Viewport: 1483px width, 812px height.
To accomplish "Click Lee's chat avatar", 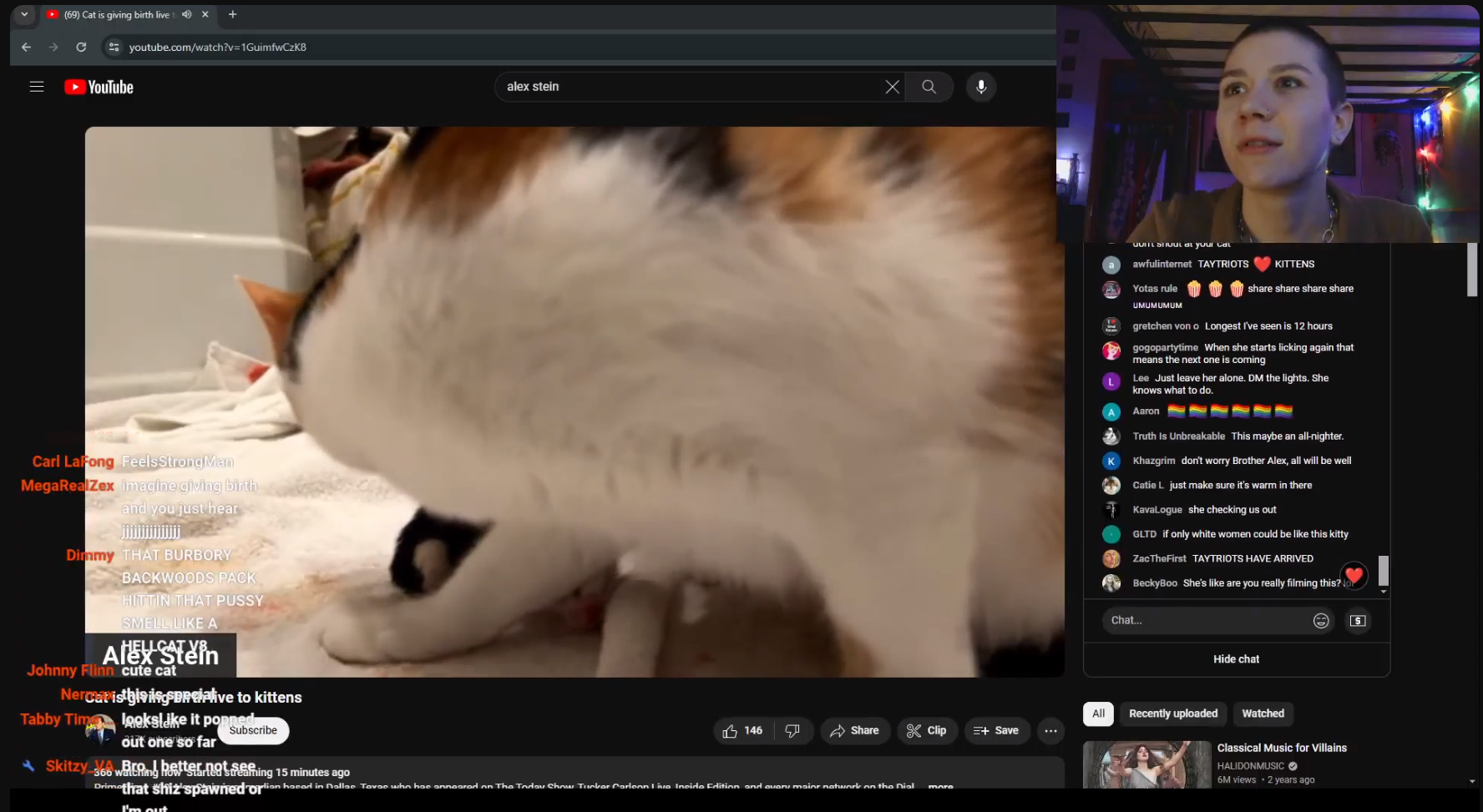I will (x=1111, y=381).
